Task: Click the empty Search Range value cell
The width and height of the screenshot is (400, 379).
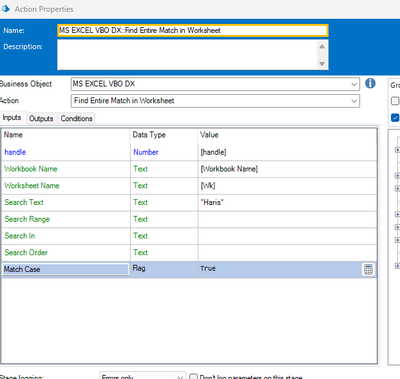Action: pos(287,219)
